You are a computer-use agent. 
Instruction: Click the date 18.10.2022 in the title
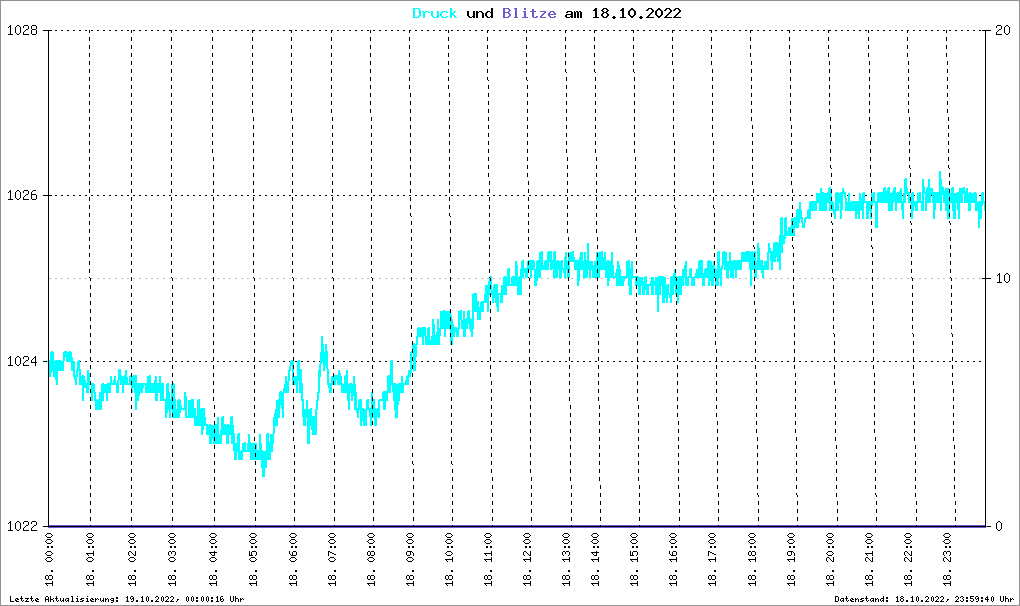[636, 14]
